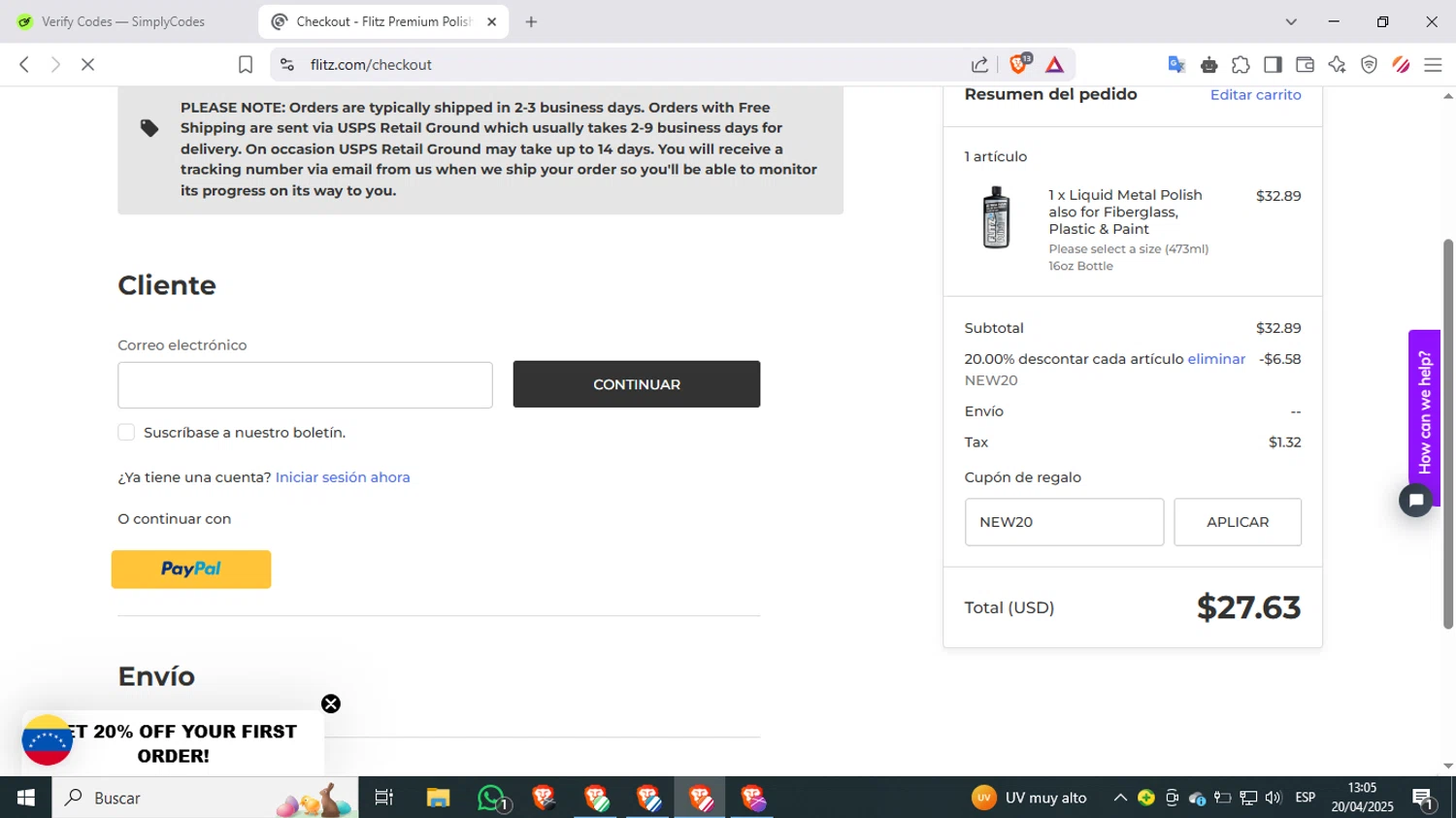The image size is (1456, 818).
Task: Open Windows notification center
Action: click(x=1424, y=798)
